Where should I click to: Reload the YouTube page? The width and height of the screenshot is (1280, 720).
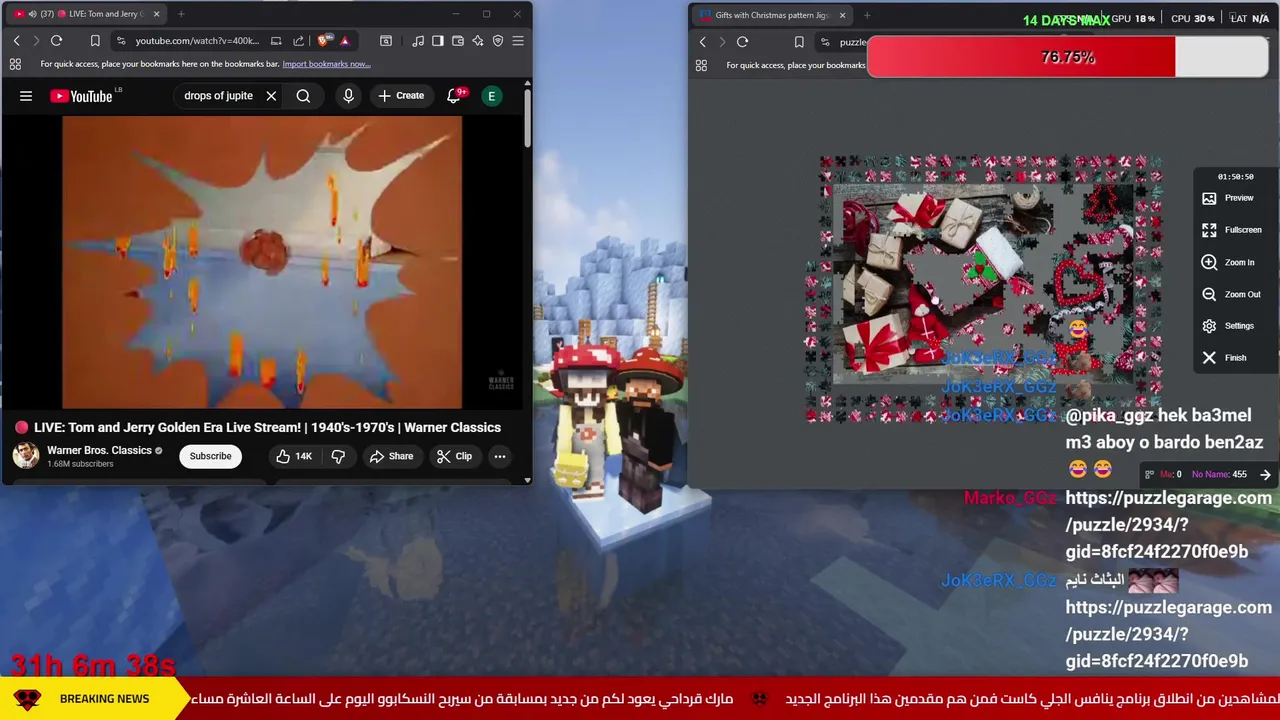(57, 41)
